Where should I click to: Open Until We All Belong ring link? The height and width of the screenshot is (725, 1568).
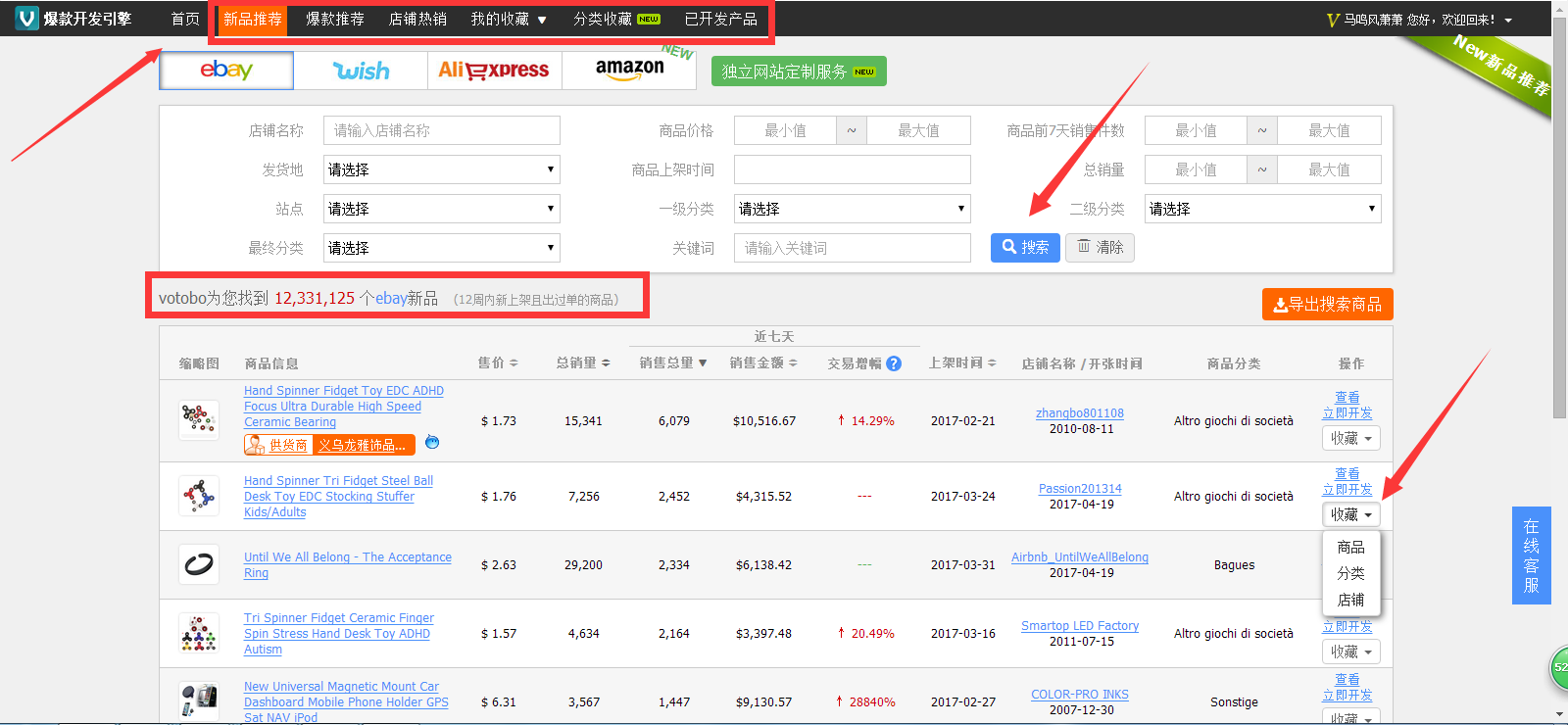pos(348,565)
